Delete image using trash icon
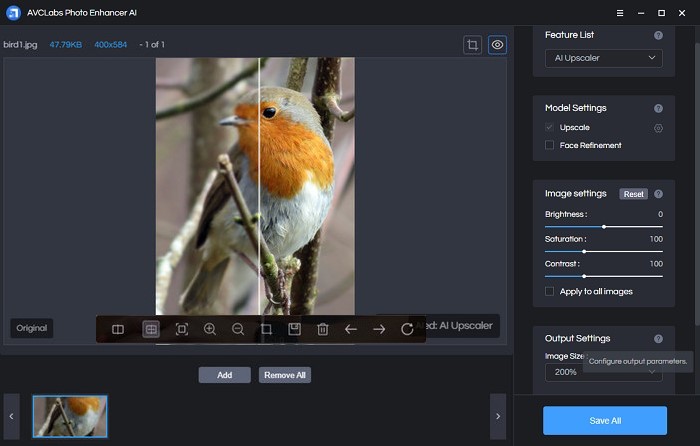This screenshot has width=700, height=446. coord(323,329)
